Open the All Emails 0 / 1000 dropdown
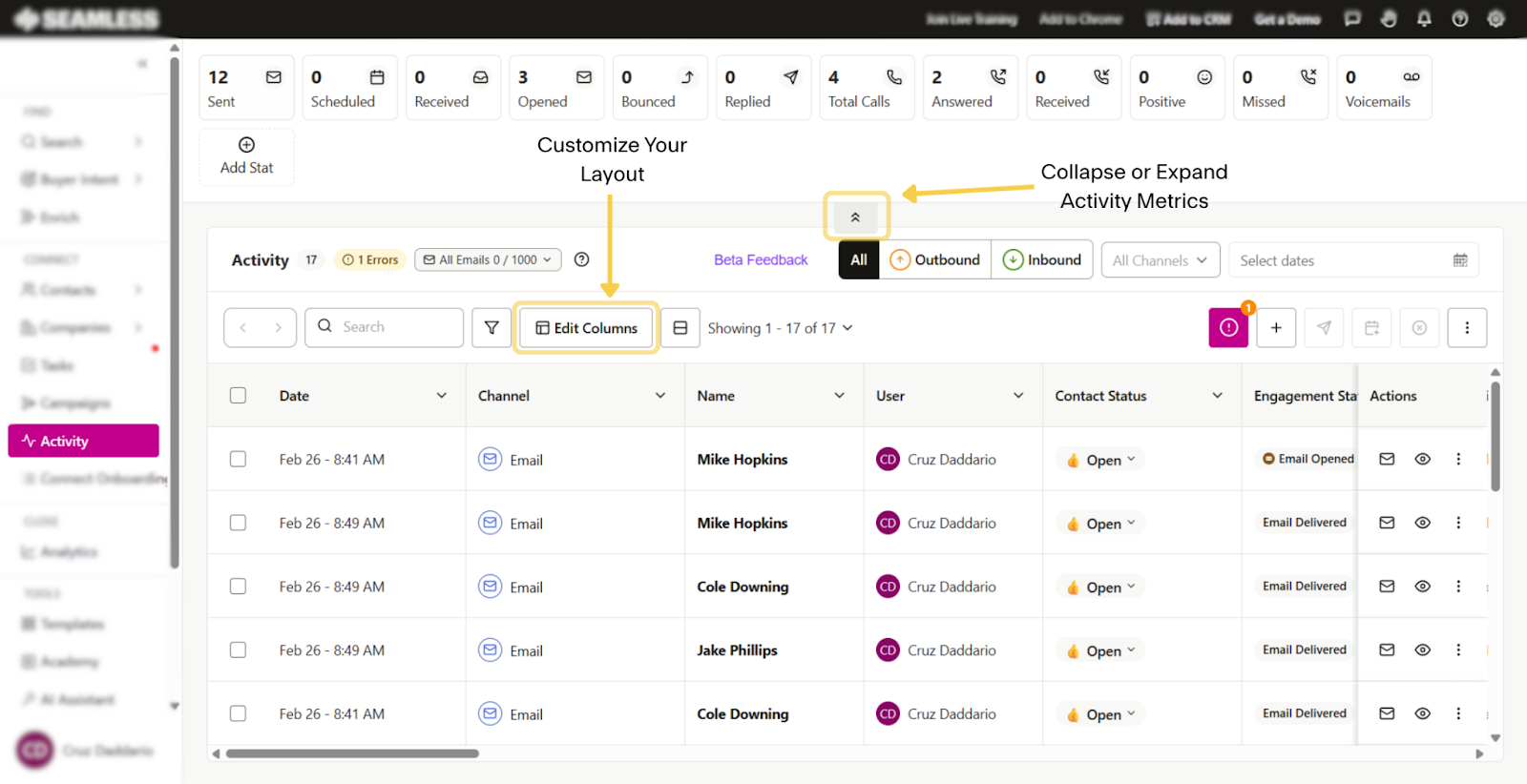 [488, 259]
